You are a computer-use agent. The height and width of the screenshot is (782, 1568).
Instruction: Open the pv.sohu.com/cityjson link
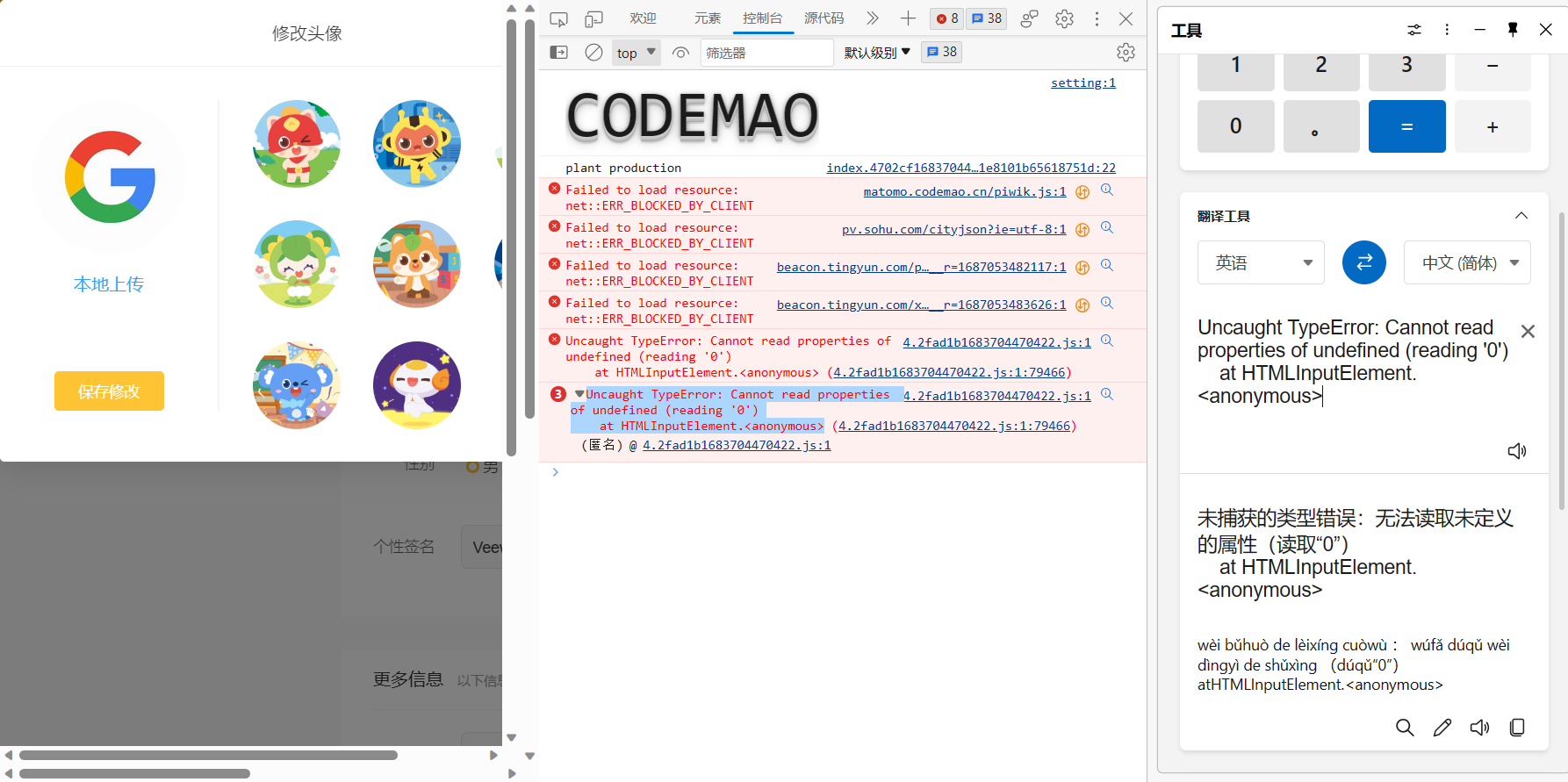pos(954,229)
